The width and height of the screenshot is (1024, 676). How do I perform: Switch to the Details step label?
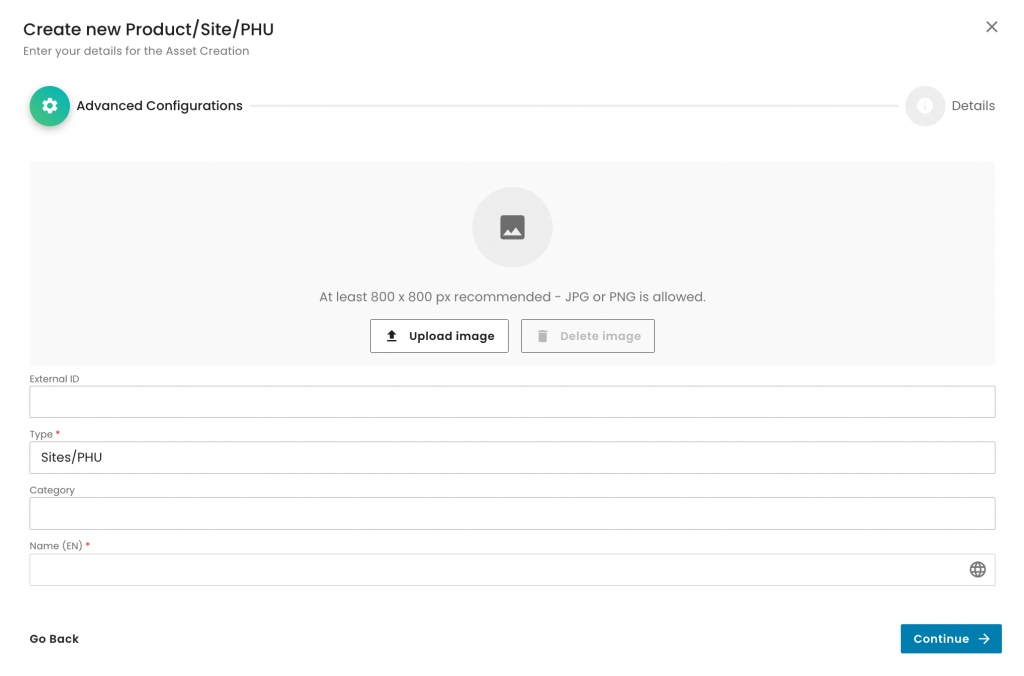click(972, 106)
